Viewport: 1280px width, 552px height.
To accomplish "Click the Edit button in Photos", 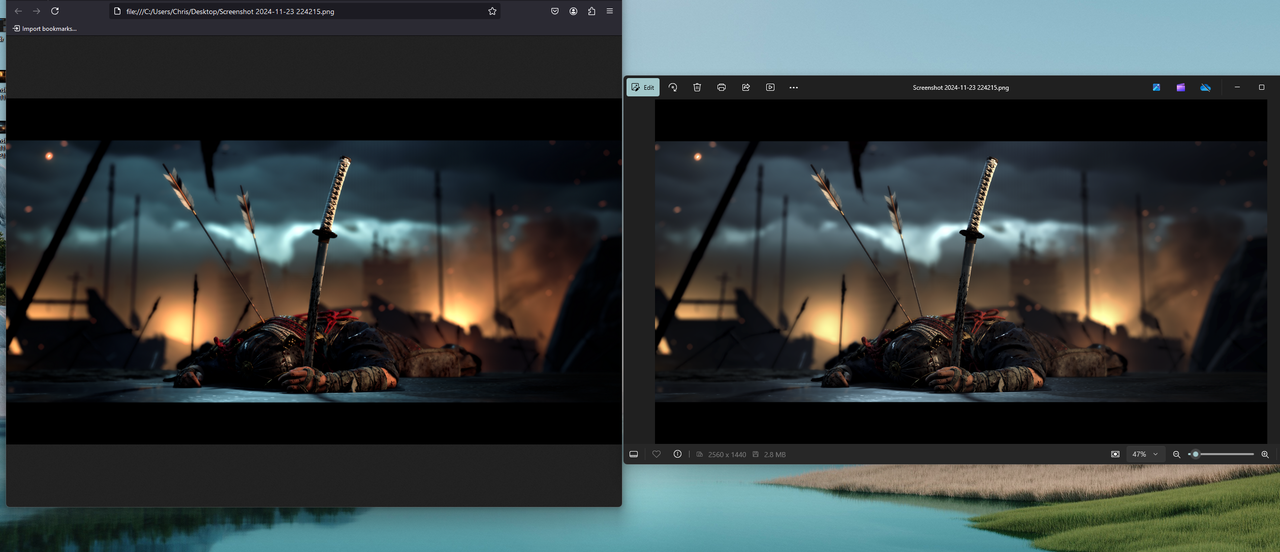I will (643, 87).
